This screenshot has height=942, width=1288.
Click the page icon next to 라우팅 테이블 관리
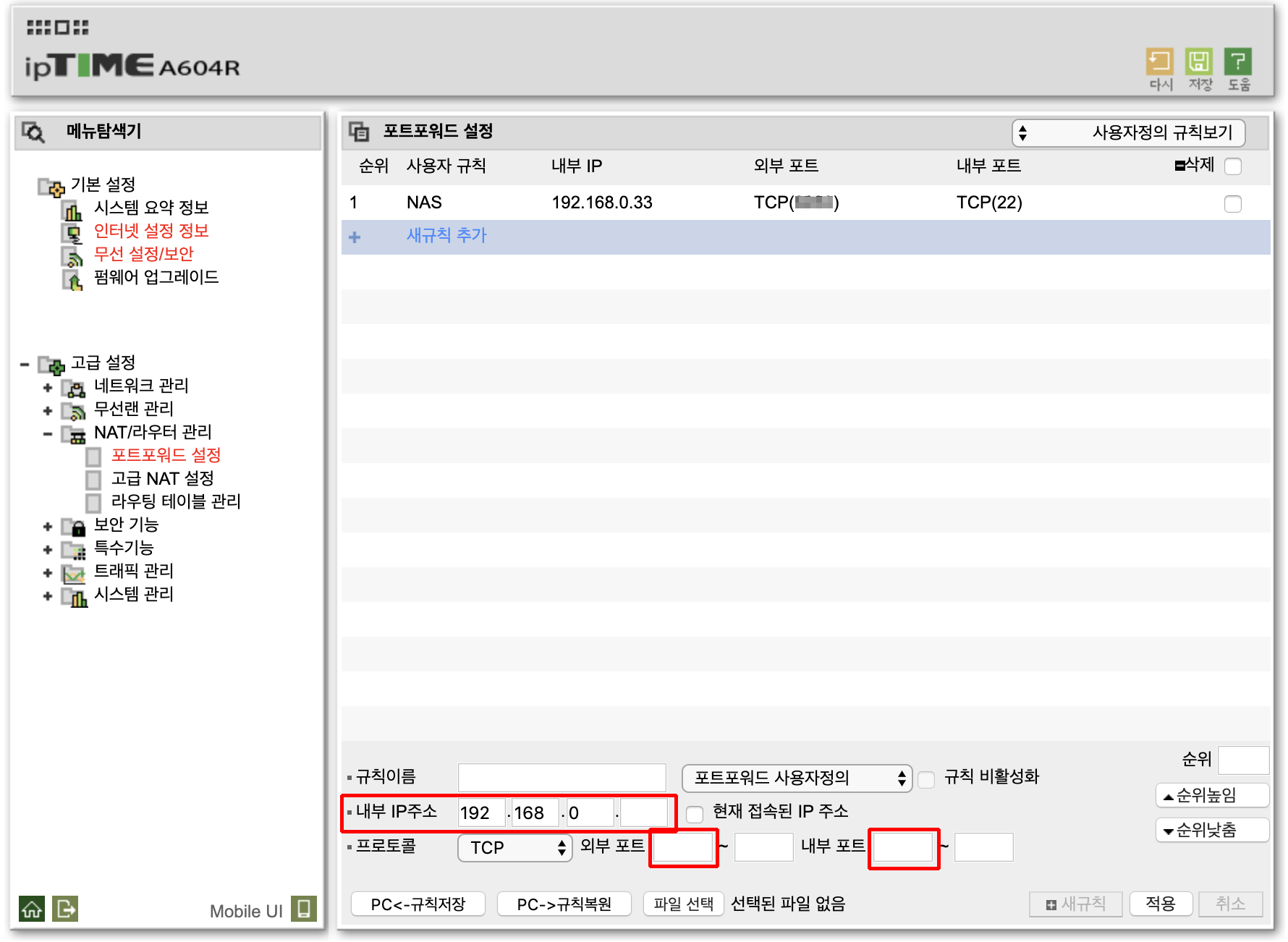point(93,503)
